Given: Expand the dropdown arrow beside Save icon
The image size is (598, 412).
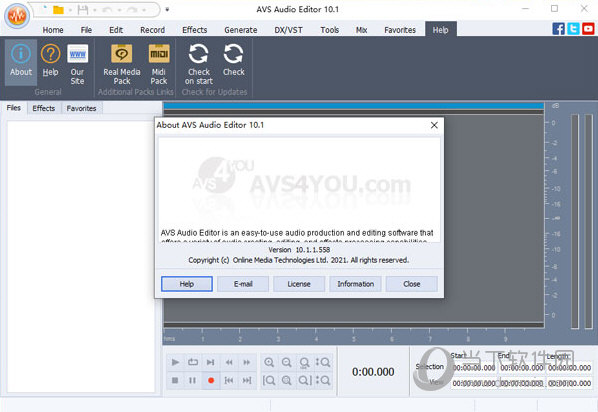Looking at the screenshot, I should pos(95,10).
